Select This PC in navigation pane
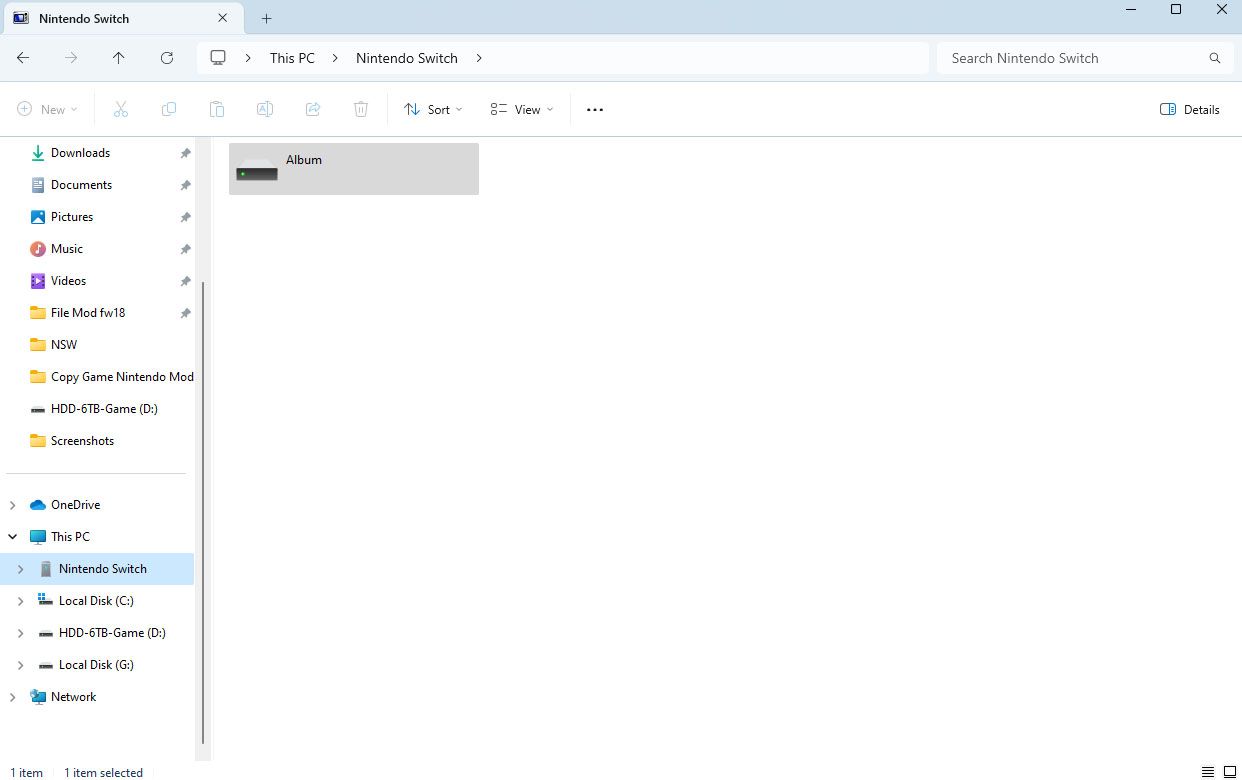Image resolution: width=1242 pixels, height=780 pixels. tap(70, 537)
